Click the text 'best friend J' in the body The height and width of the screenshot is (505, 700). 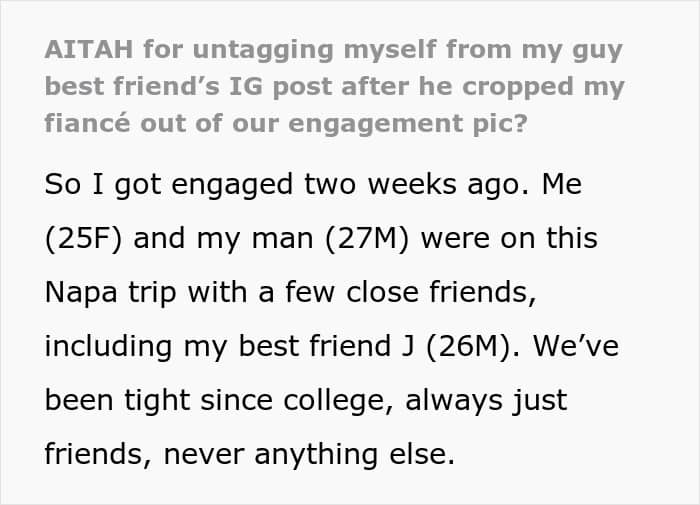[x=326, y=346]
